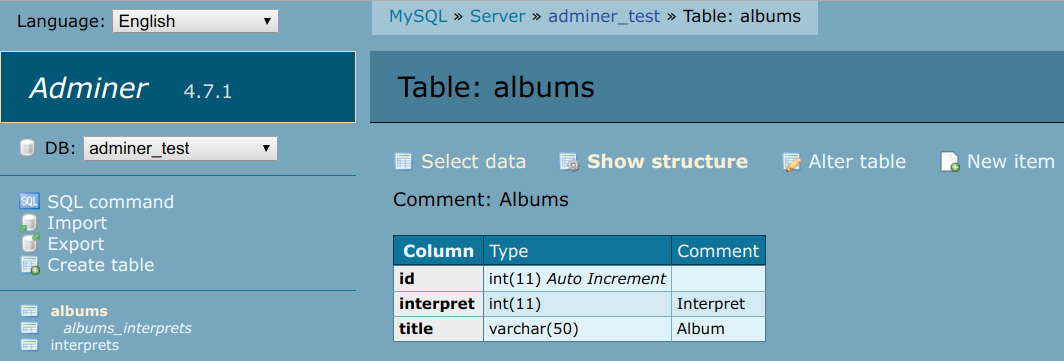This screenshot has width=1064, height=361.
Task: Click the New item page icon
Action: [x=950, y=162]
